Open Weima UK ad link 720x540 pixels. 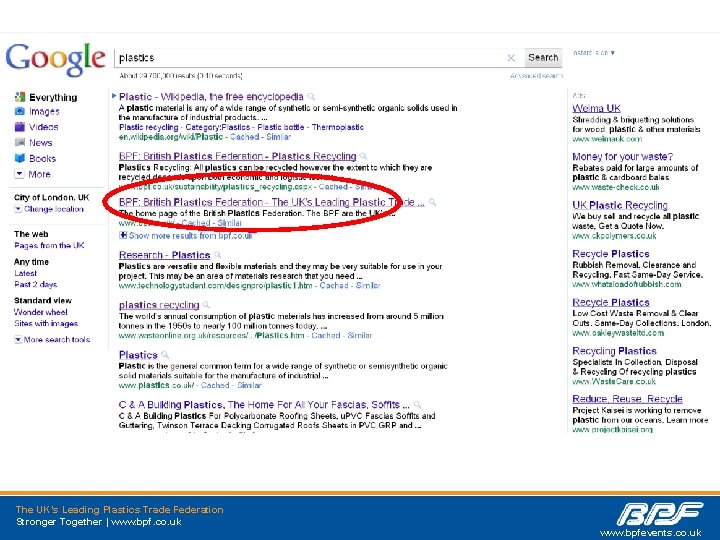tap(596, 108)
